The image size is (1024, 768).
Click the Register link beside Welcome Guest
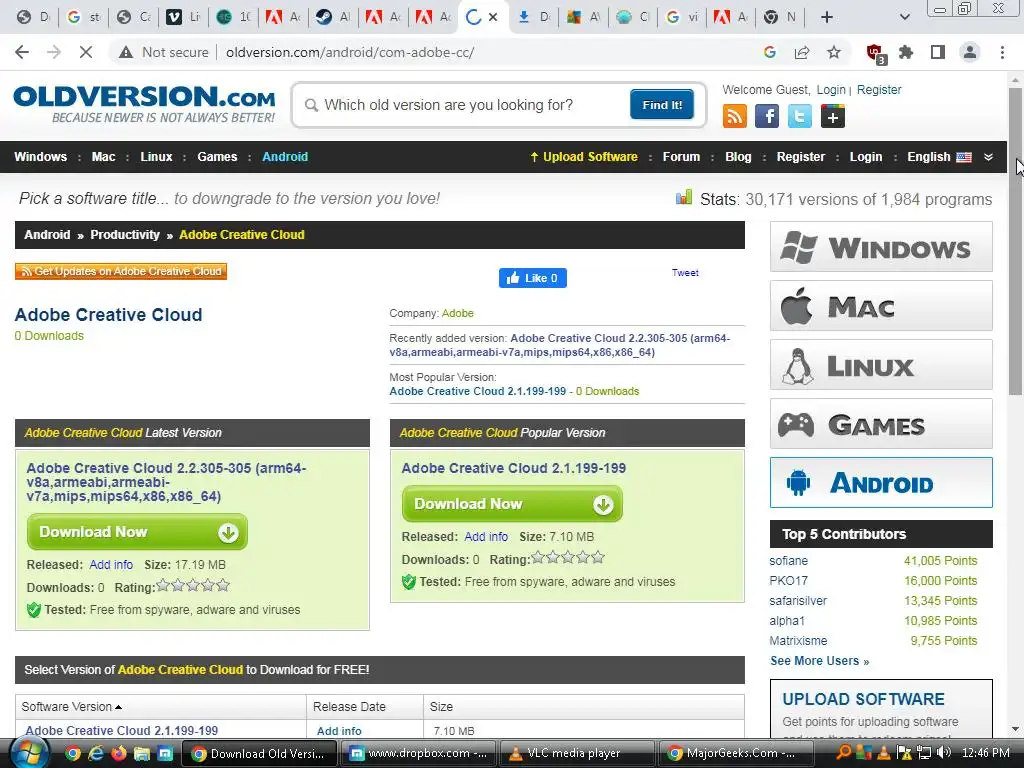coord(879,89)
